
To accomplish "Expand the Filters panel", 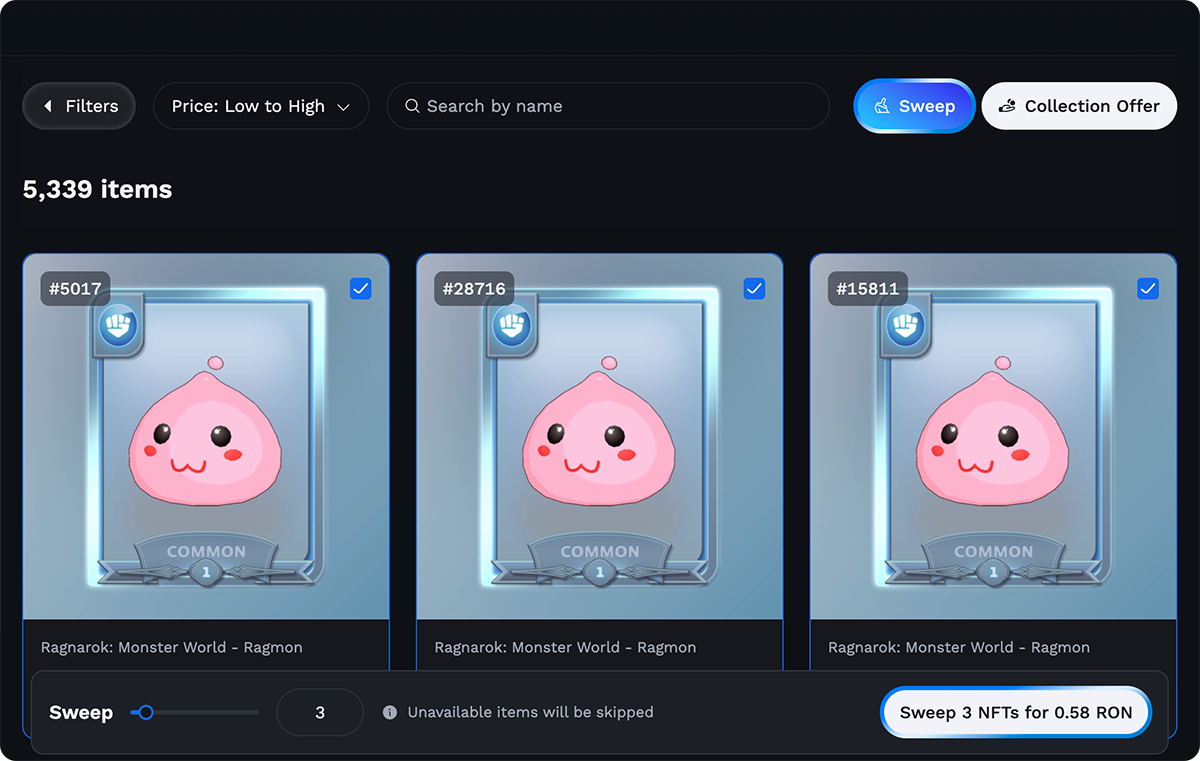I will [x=79, y=106].
